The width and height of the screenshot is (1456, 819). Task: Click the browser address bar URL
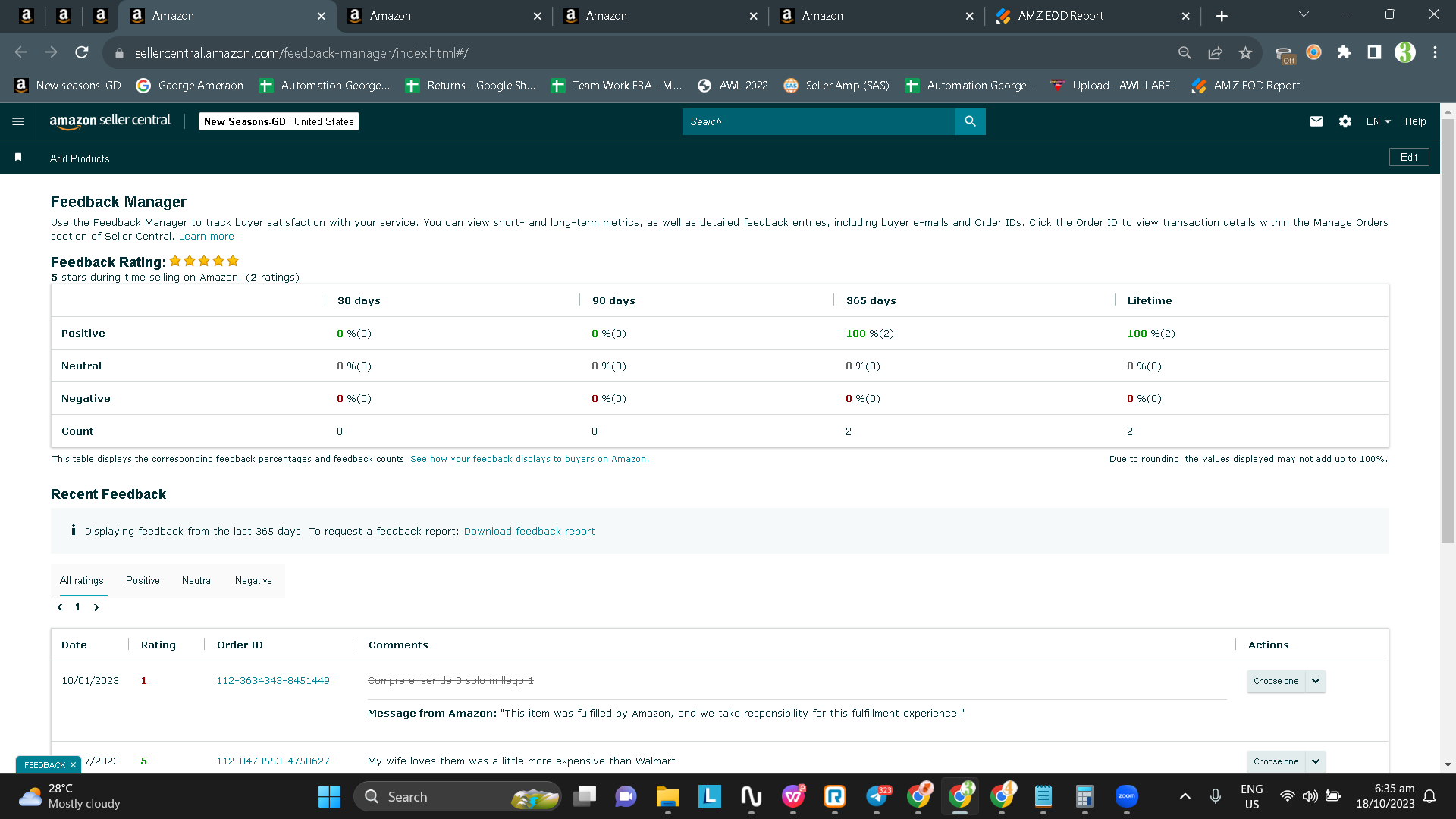(x=302, y=53)
